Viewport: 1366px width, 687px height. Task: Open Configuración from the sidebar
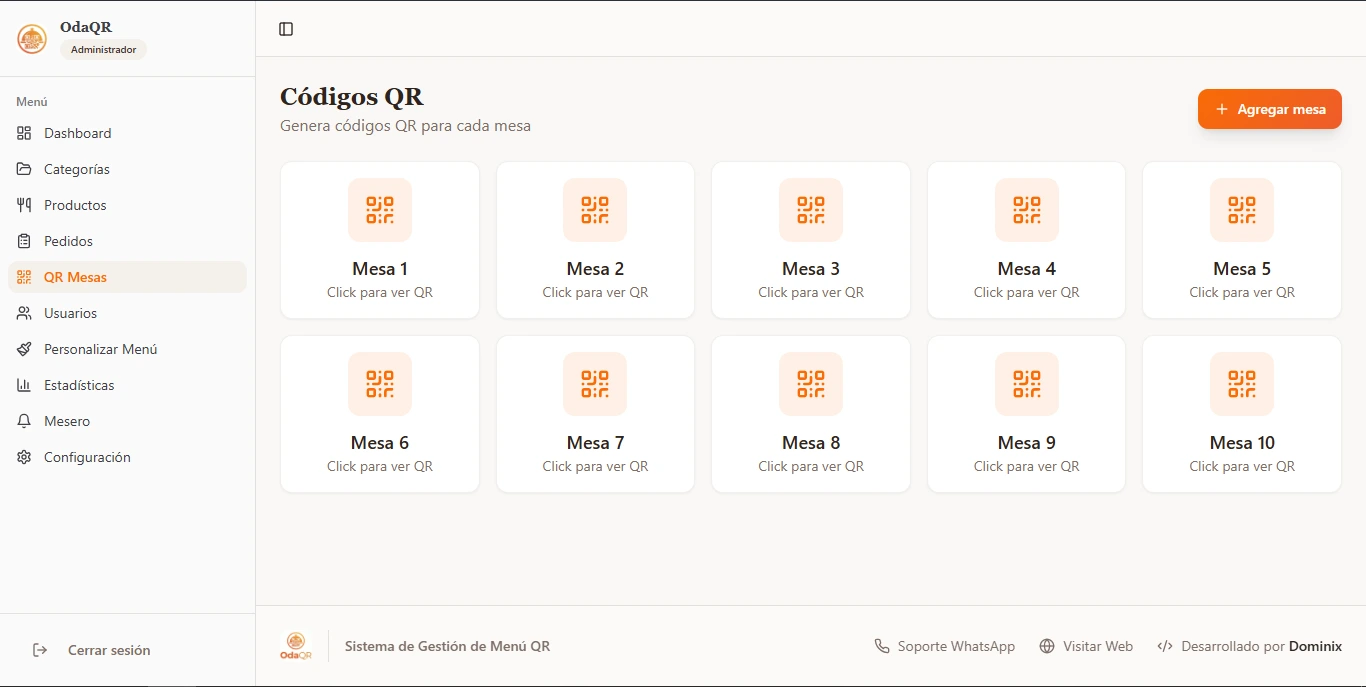pos(127,457)
